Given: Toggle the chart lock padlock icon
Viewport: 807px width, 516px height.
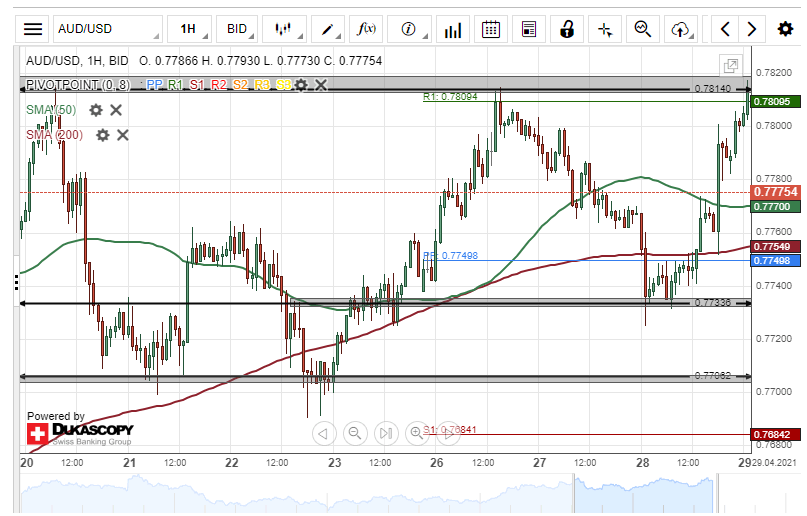Looking at the screenshot, I should coord(567,29).
